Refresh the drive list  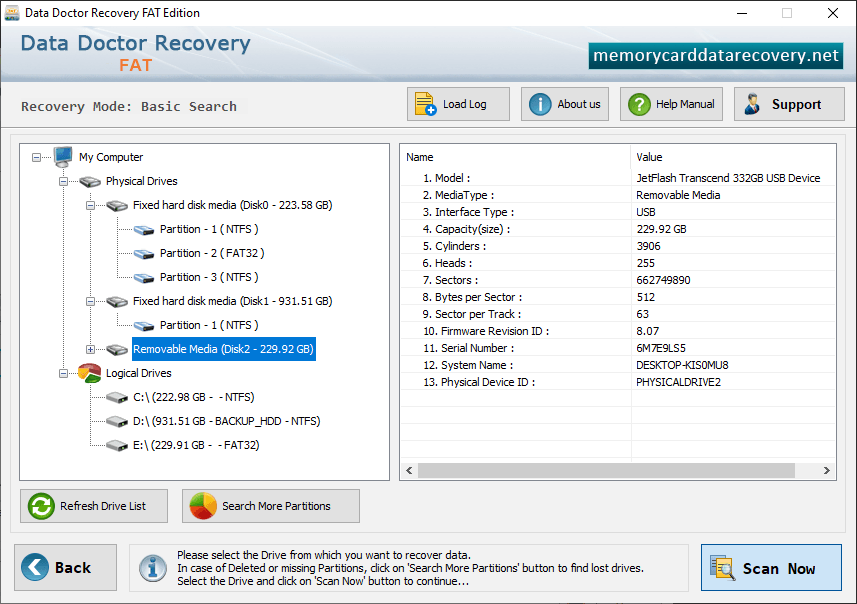tap(94, 506)
